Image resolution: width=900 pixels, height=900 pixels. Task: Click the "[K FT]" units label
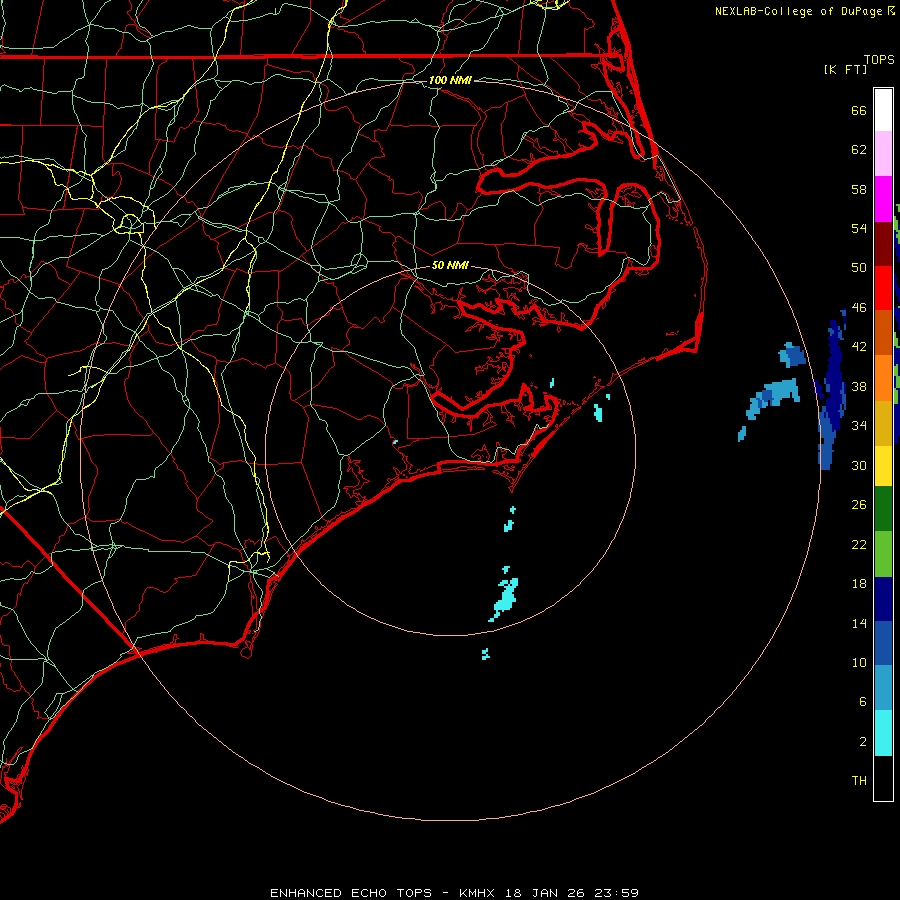coord(845,69)
